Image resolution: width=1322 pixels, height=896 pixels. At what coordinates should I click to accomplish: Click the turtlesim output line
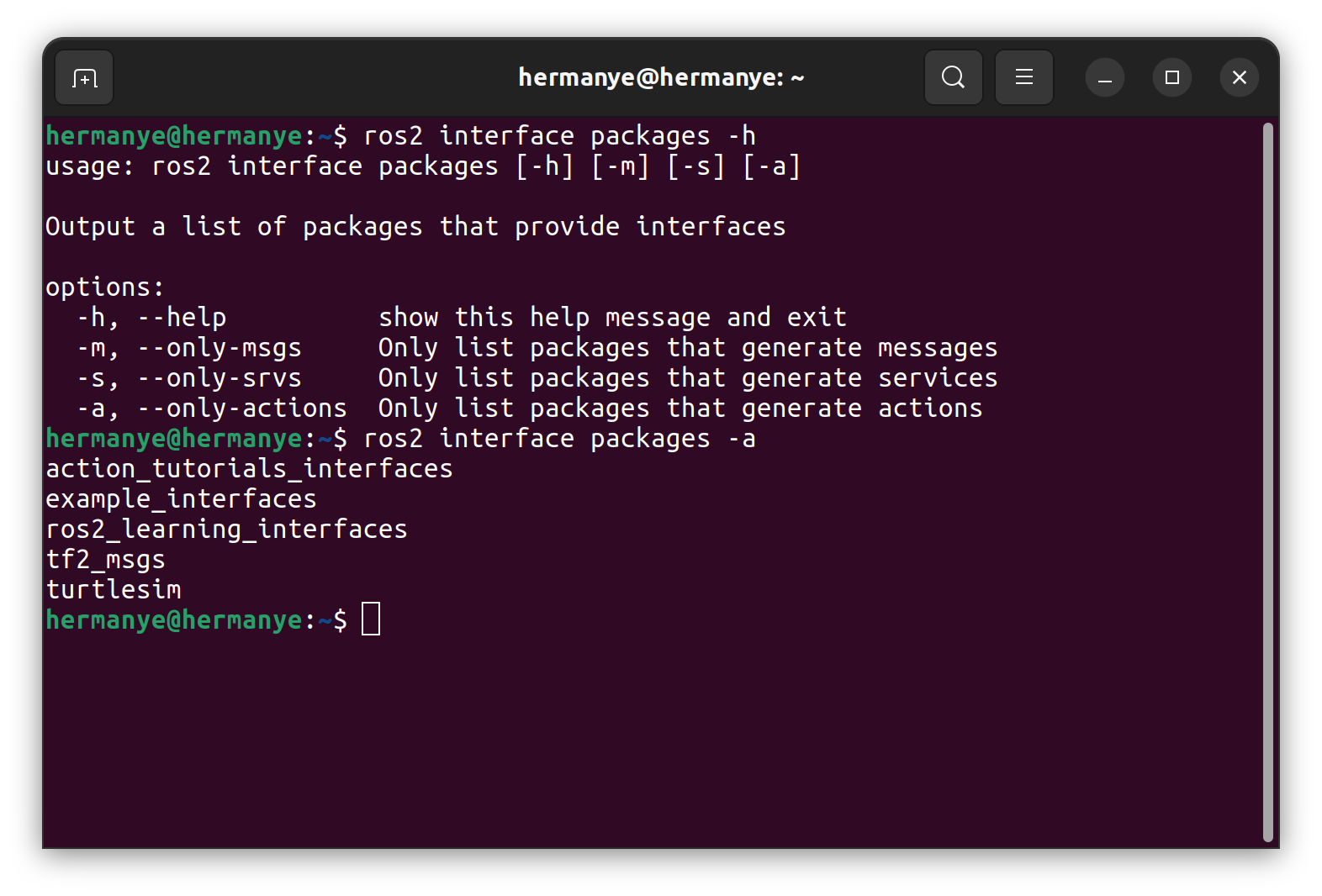(114, 590)
